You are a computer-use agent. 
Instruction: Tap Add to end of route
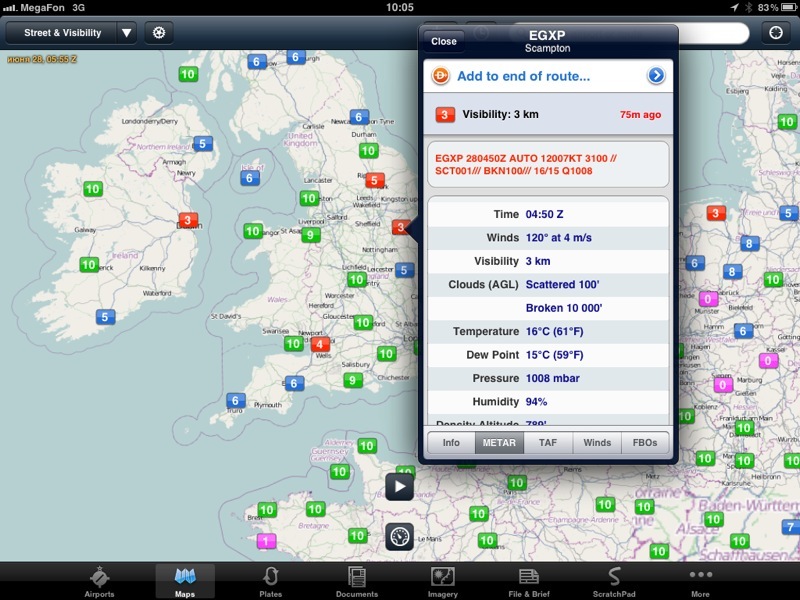[x=523, y=75]
